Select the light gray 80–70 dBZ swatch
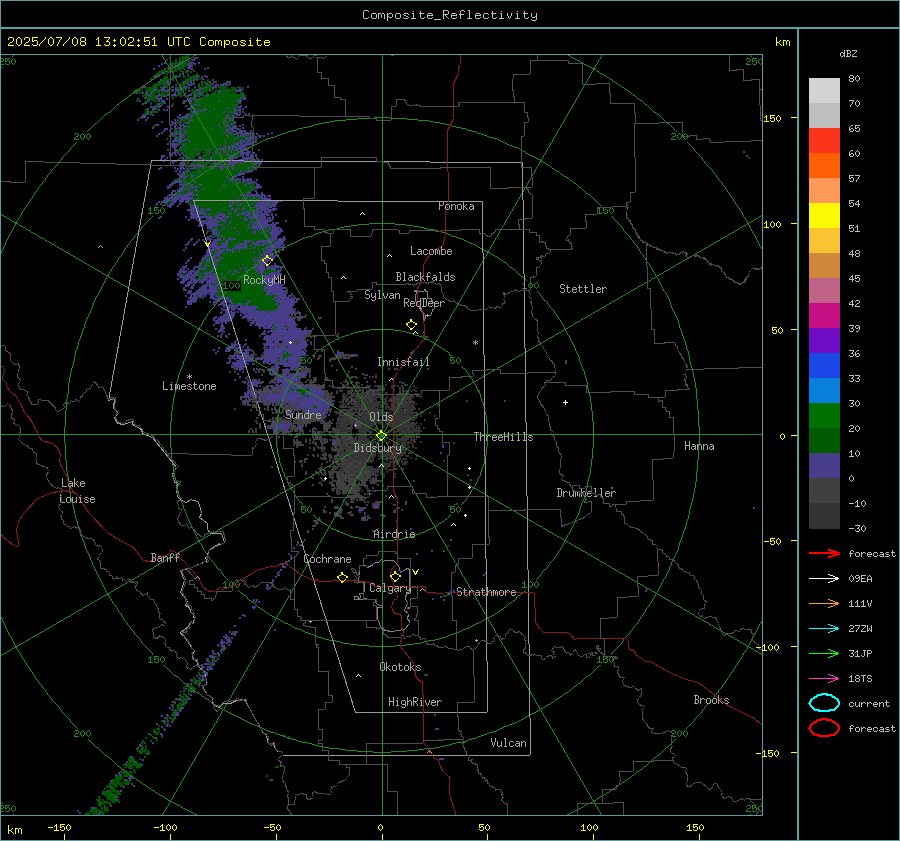 pos(824,90)
